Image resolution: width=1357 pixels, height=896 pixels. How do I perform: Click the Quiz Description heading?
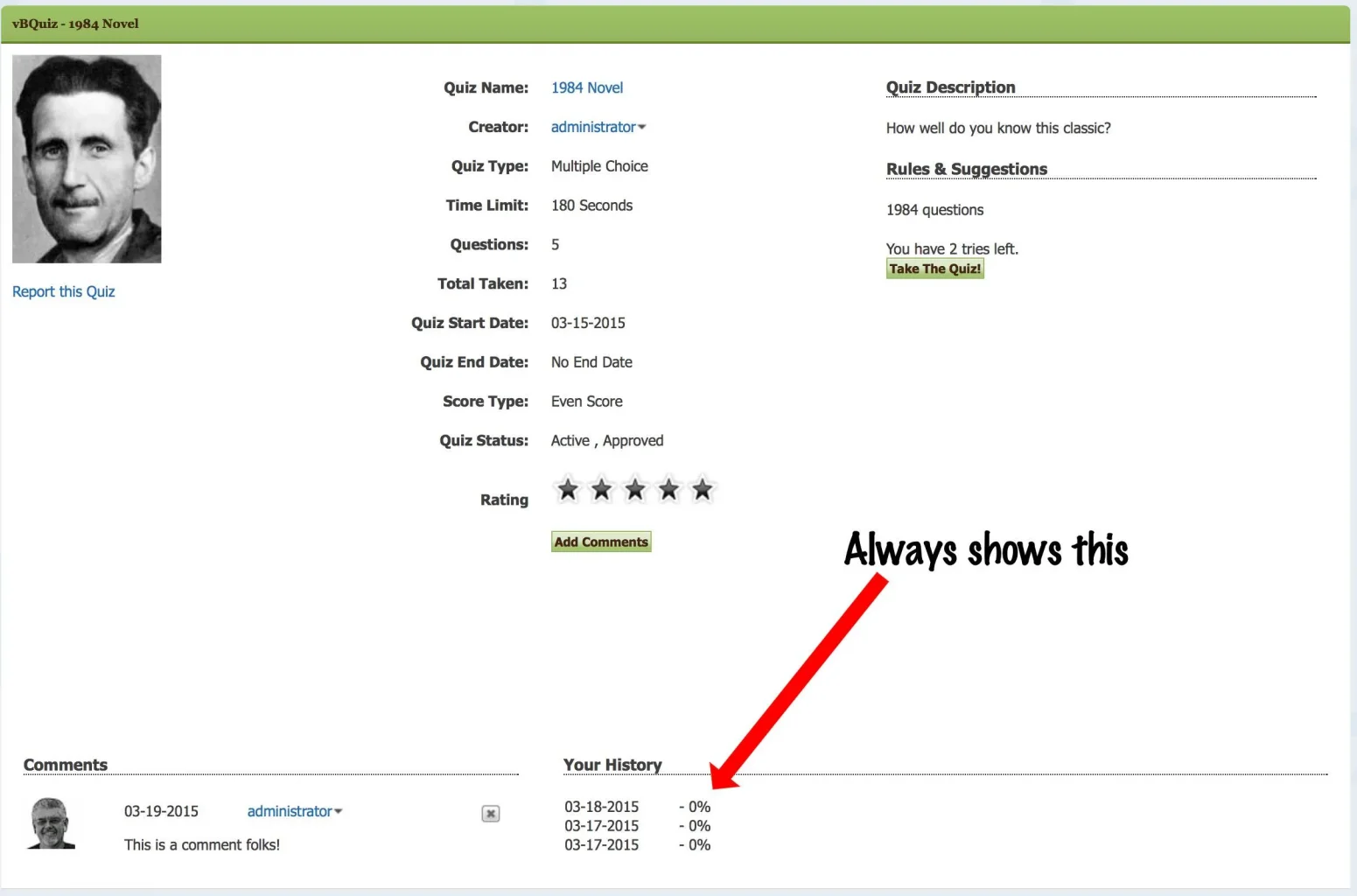click(950, 87)
